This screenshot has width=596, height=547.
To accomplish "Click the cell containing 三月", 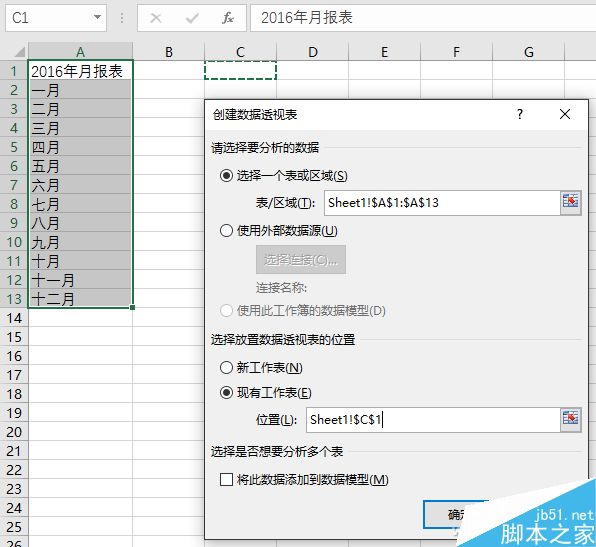I will [x=80, y=128].
